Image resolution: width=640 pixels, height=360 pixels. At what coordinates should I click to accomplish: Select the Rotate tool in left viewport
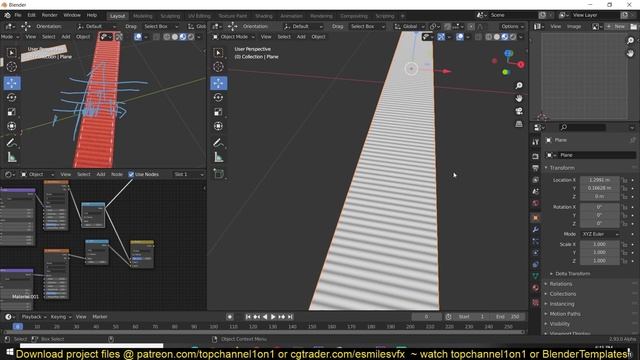coord(12,98)
